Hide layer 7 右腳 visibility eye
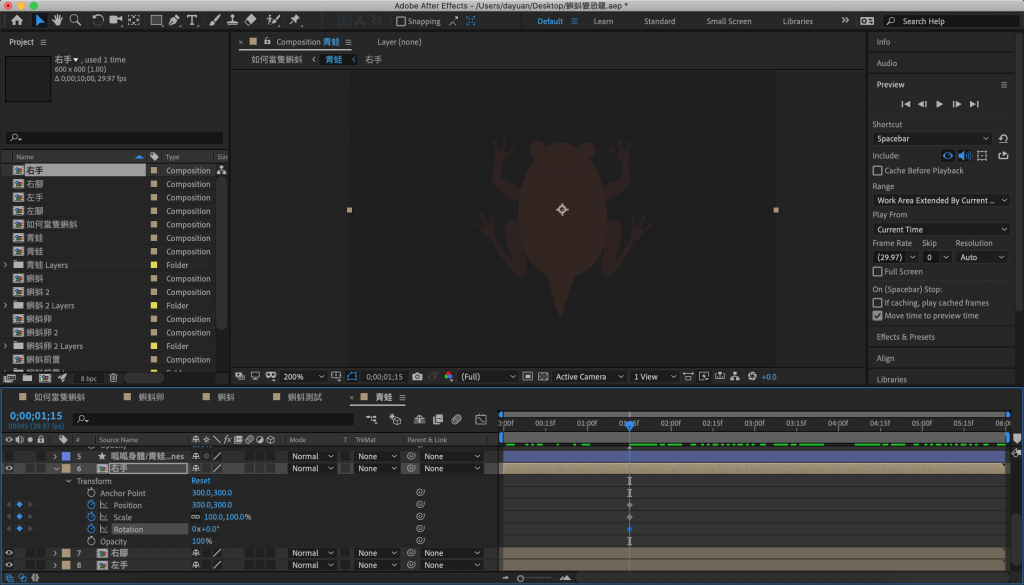The width and height of the screenshot is (1024, 585). [9, 553]
